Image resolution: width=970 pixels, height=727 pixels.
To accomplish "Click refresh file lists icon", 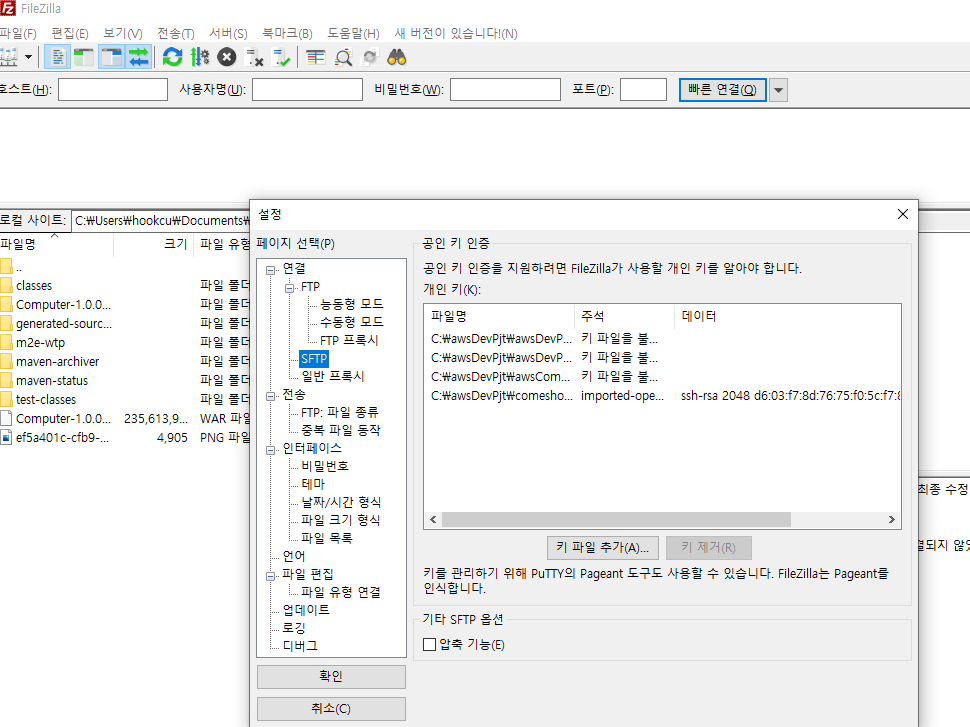I will (x=173, y=58).
